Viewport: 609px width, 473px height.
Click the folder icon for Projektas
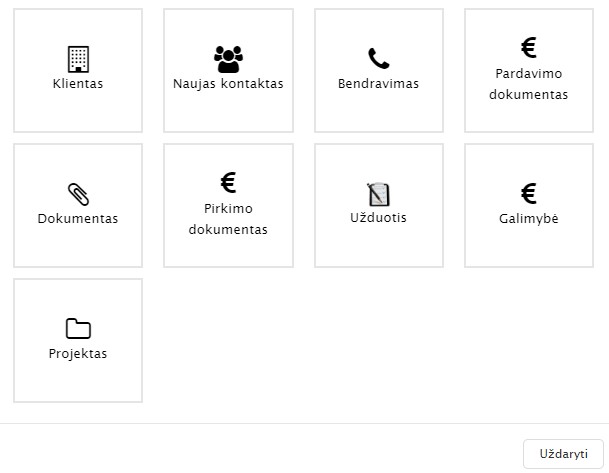point(78,329)
